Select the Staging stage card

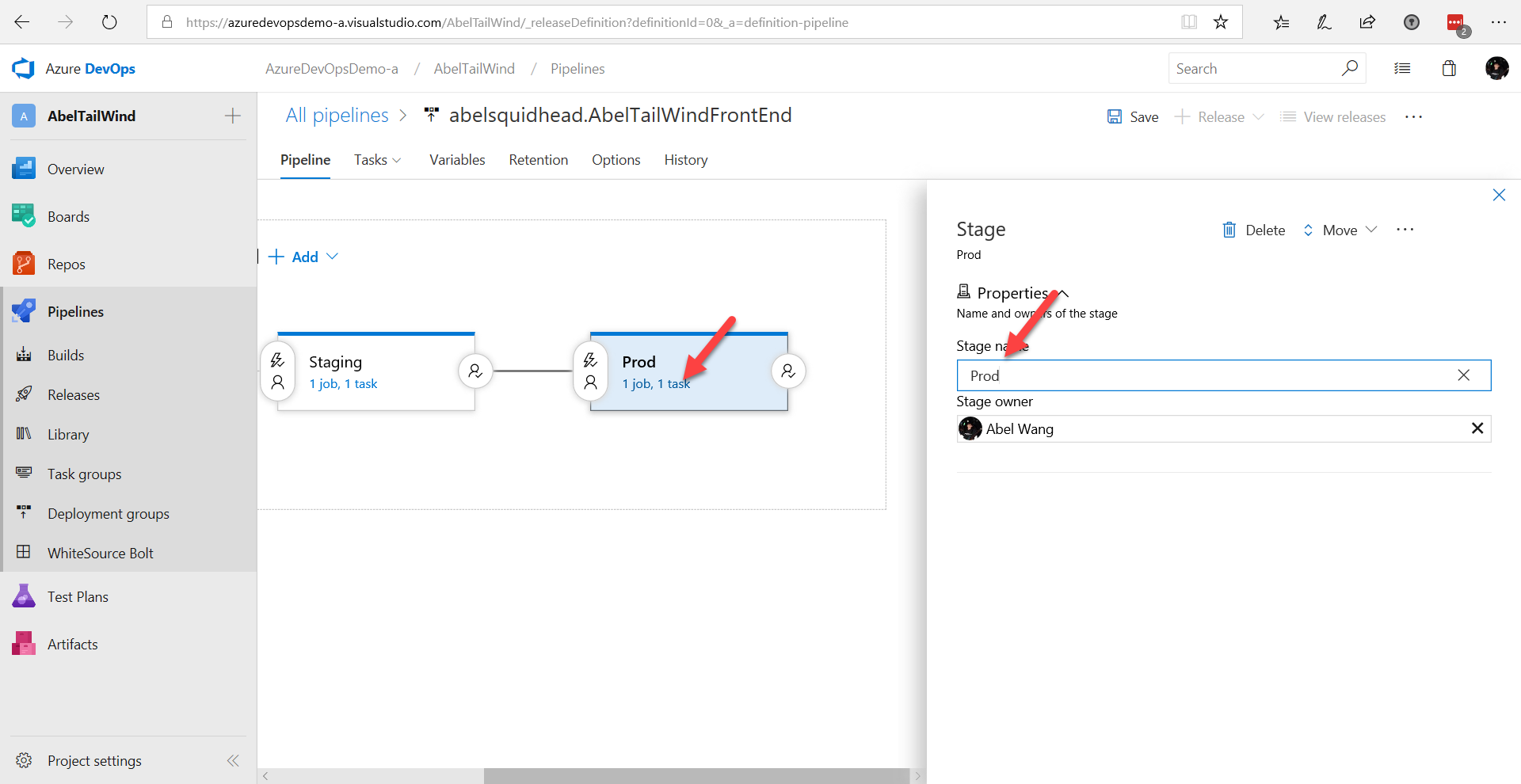(376, 371)
